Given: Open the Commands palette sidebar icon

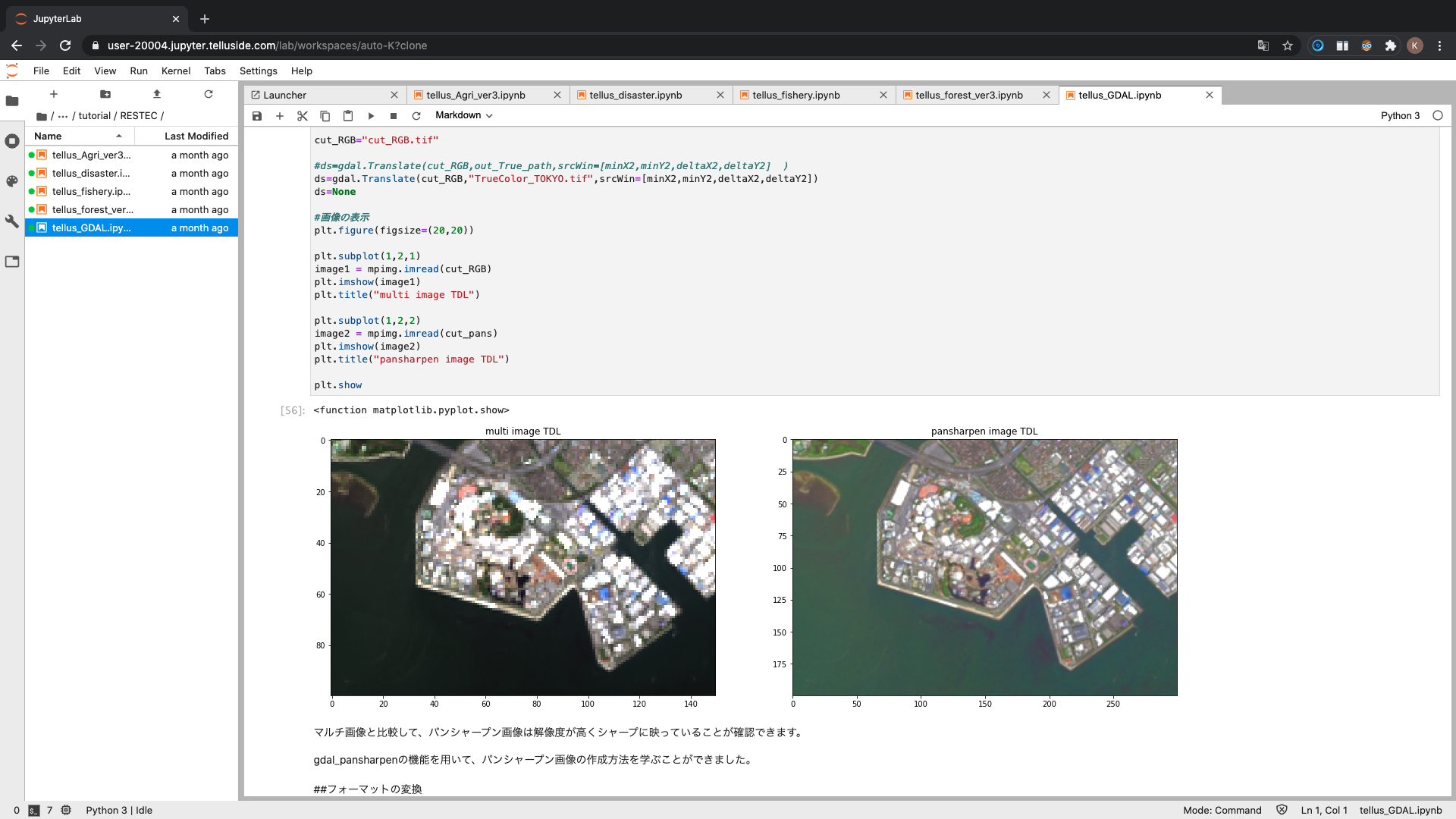Looking at the screenshot, I should coord(12,181).
